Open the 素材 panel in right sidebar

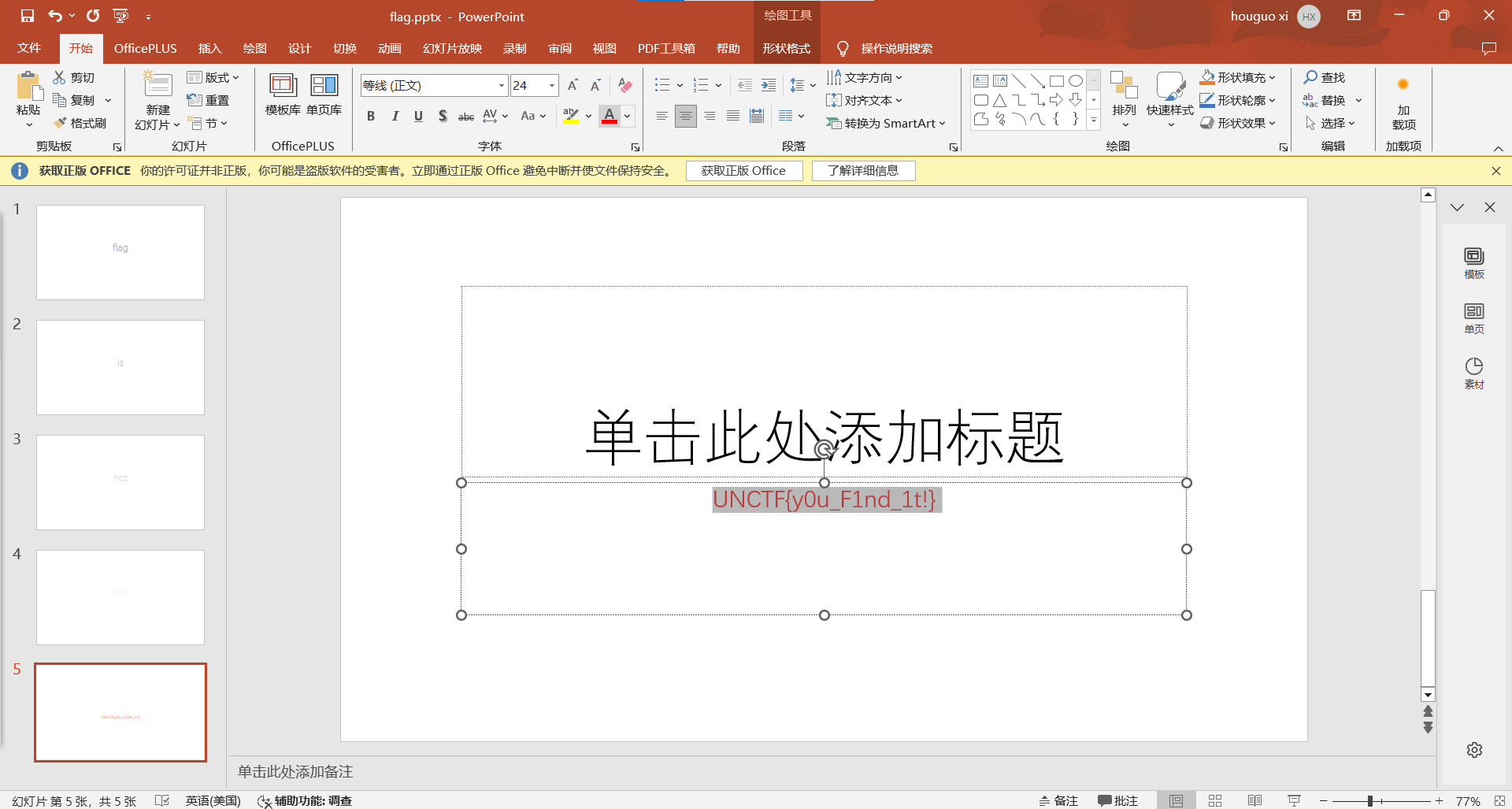click(x=1474, y=373)
